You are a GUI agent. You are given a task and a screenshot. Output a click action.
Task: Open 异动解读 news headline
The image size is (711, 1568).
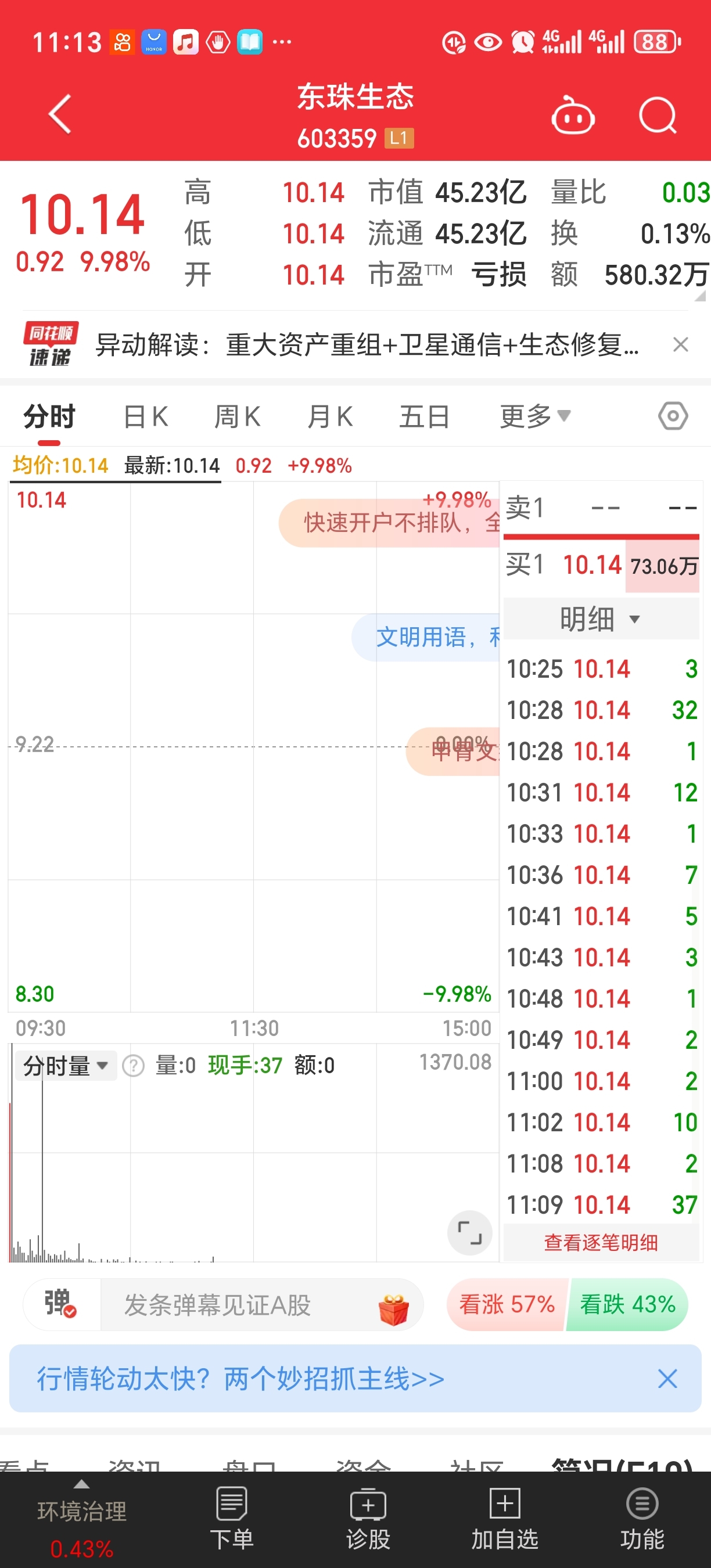click(367, 344)
